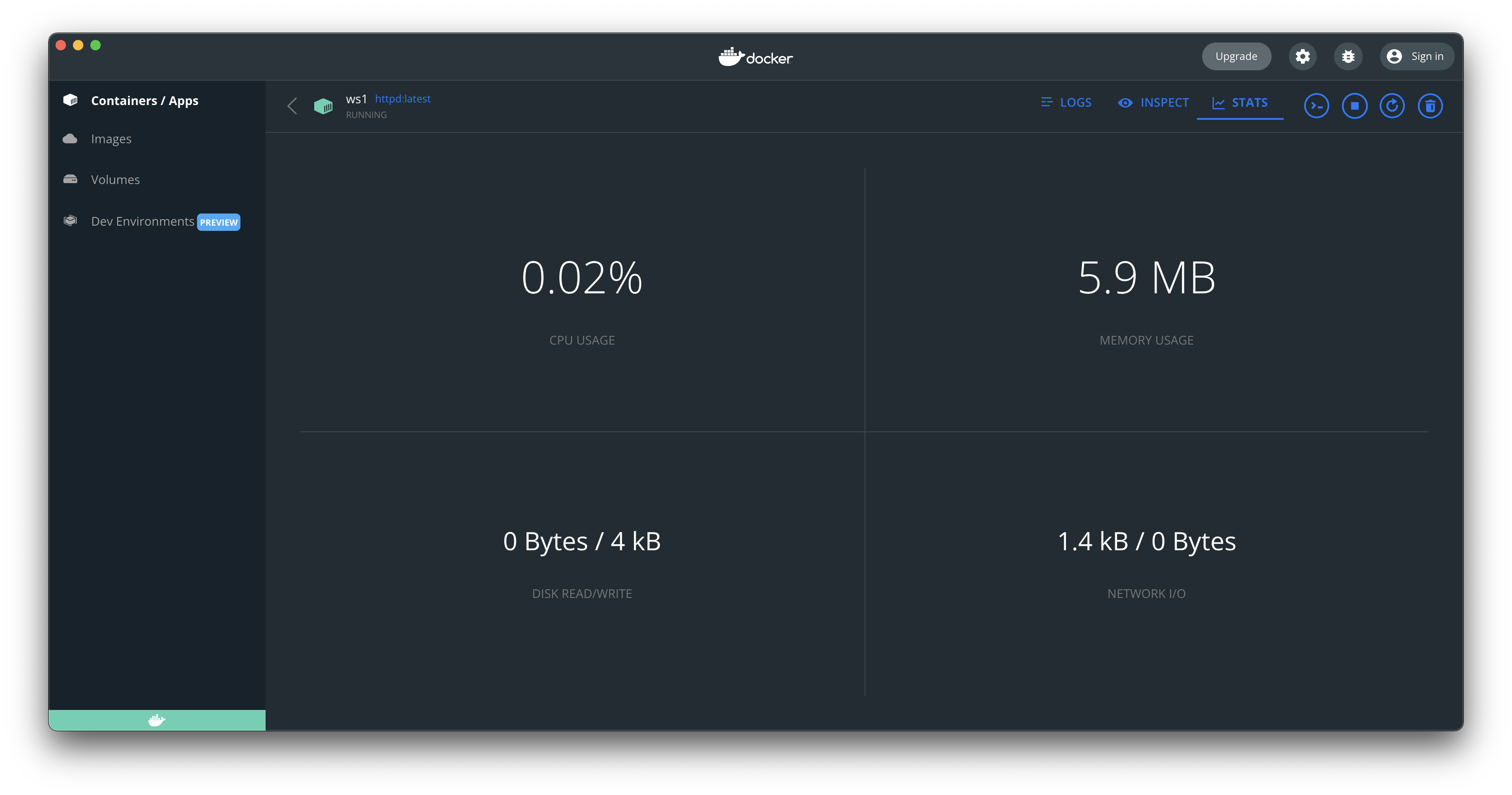Click the Sign in button
Screen dimensions: 1512x795
click(x=1417, y=56)
